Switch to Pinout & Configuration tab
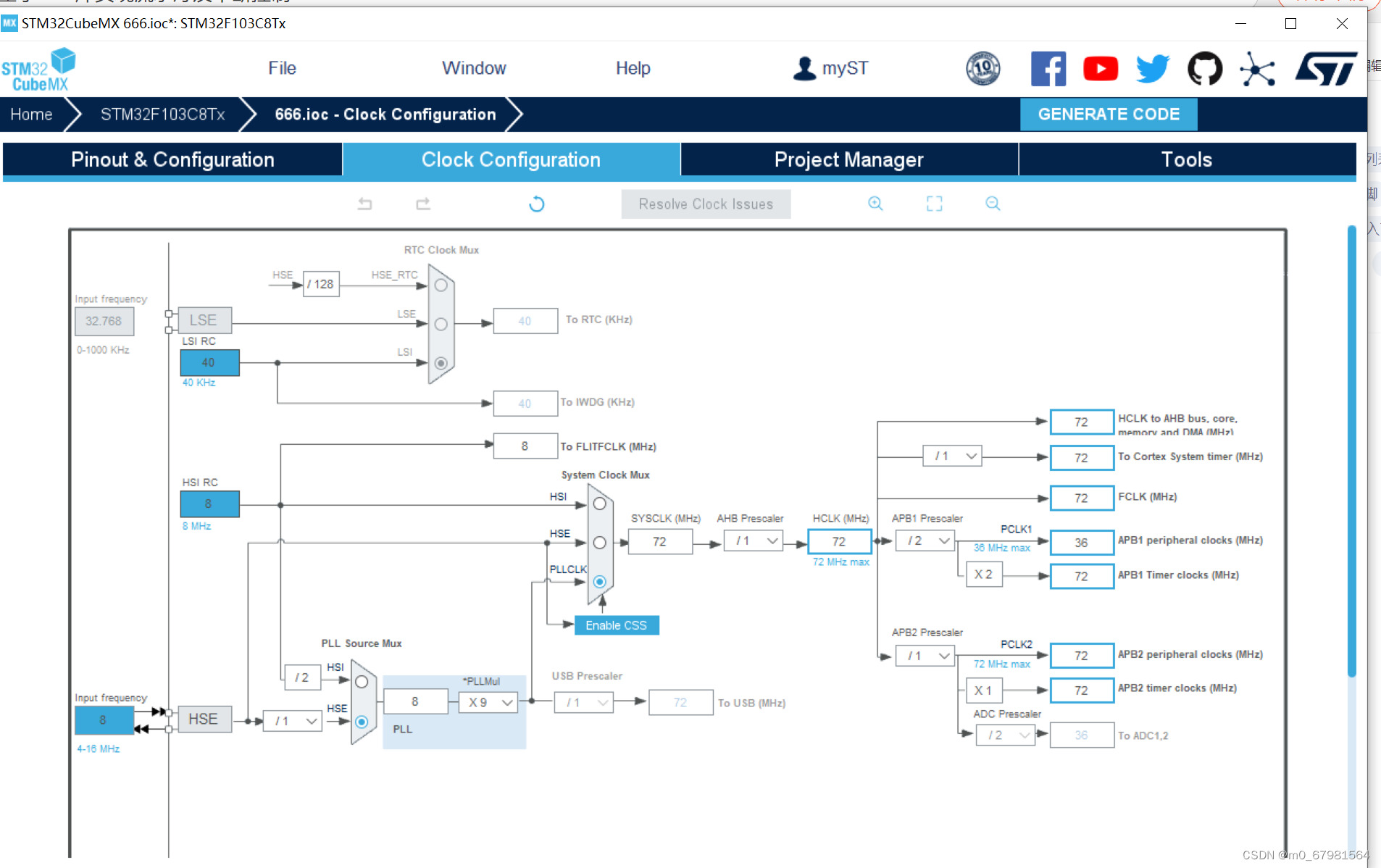Image resolution: width=1381 pixels, height=868 pixels. pos(172,159)
